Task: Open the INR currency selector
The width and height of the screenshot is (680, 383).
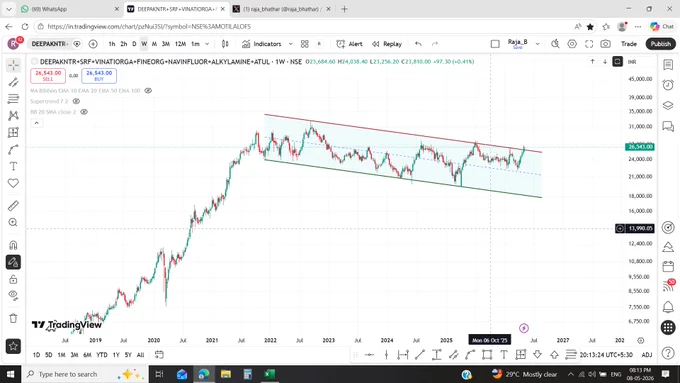Action: 632,62
